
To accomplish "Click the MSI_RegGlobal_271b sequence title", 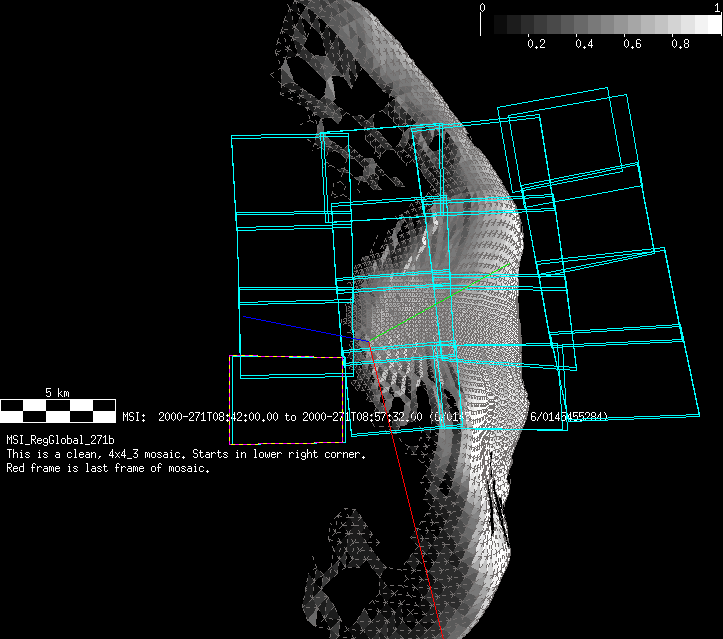I will click(60, 440).
